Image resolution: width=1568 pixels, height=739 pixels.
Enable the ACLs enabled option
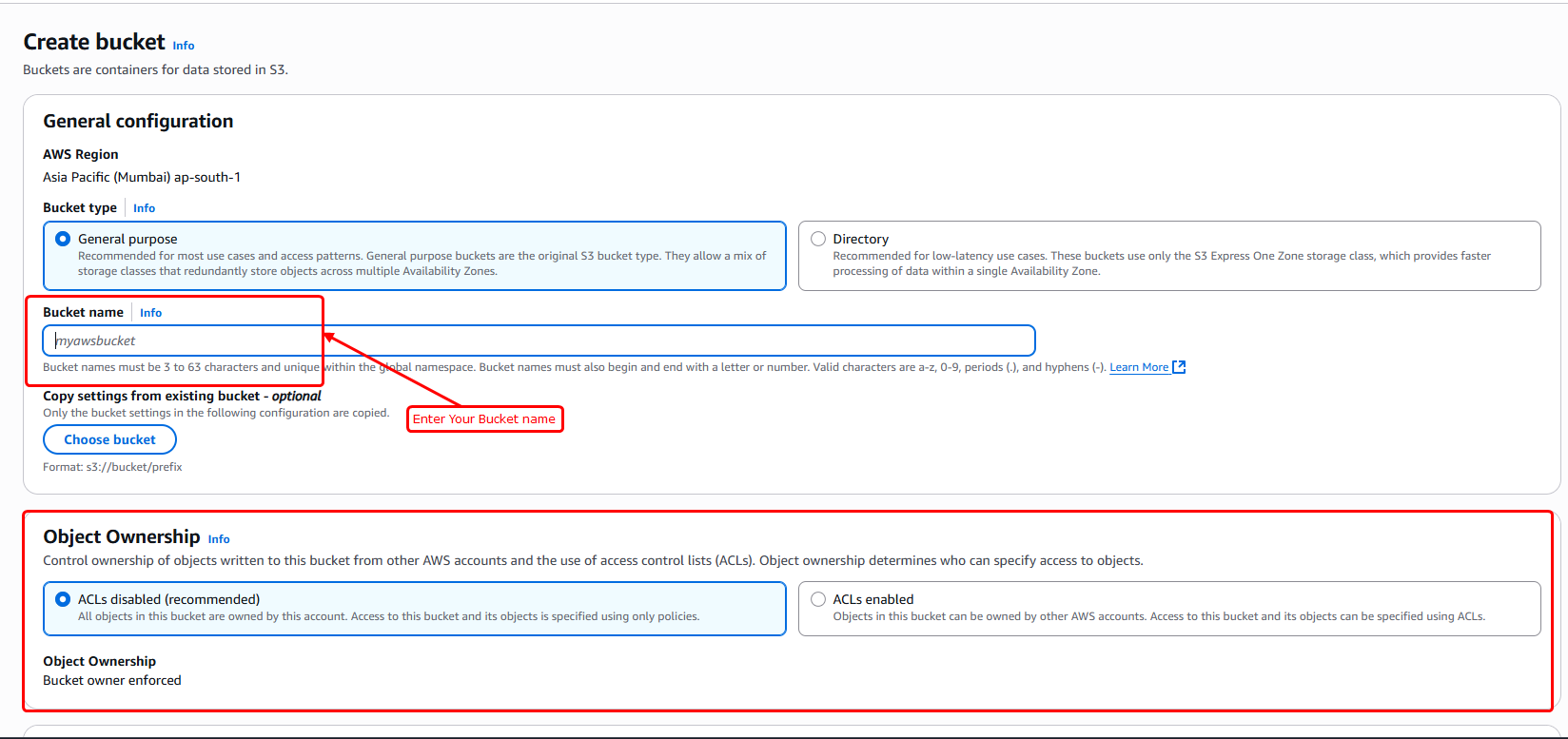[x=818, y=599]
